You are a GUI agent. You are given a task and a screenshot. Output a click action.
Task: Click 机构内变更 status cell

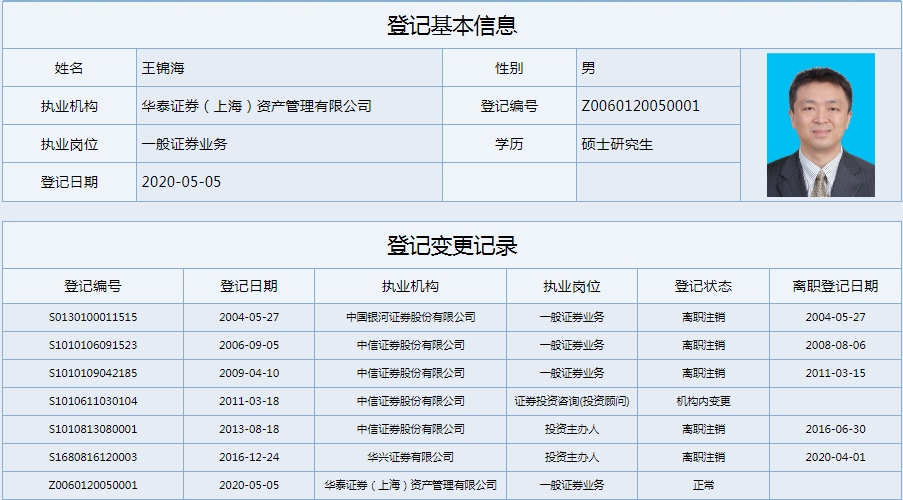tap(703, 401)
